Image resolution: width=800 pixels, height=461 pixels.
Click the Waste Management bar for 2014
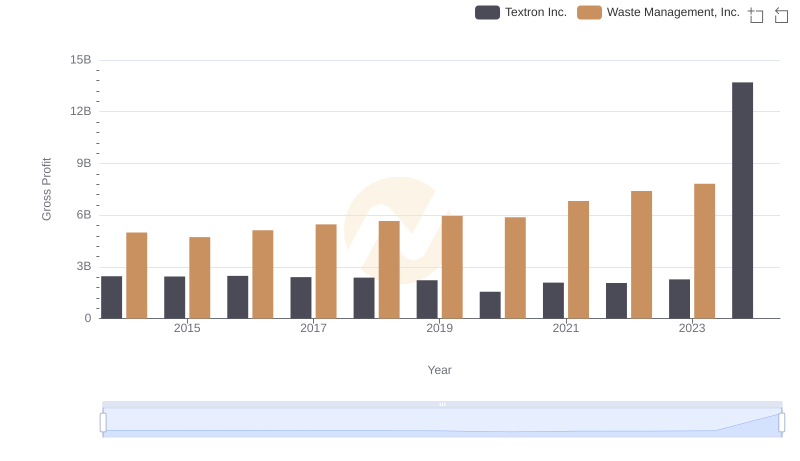[x=137, y=276]
